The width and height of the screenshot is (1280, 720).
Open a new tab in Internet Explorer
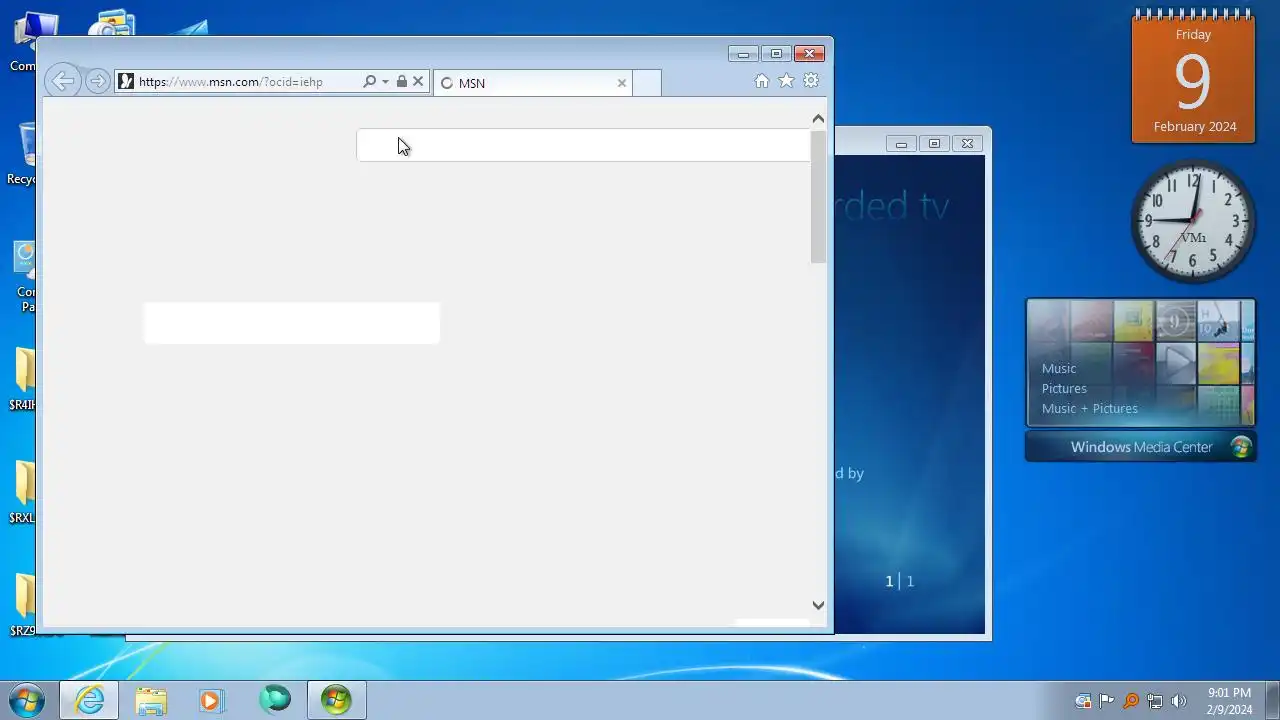click(x=647, y=83)
